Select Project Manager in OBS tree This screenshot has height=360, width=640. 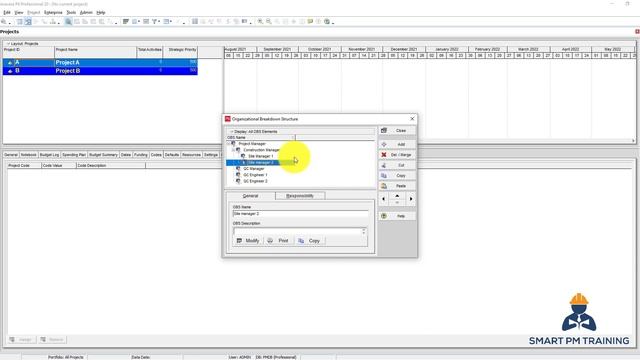pyautogui.click(x=252, y=144)
